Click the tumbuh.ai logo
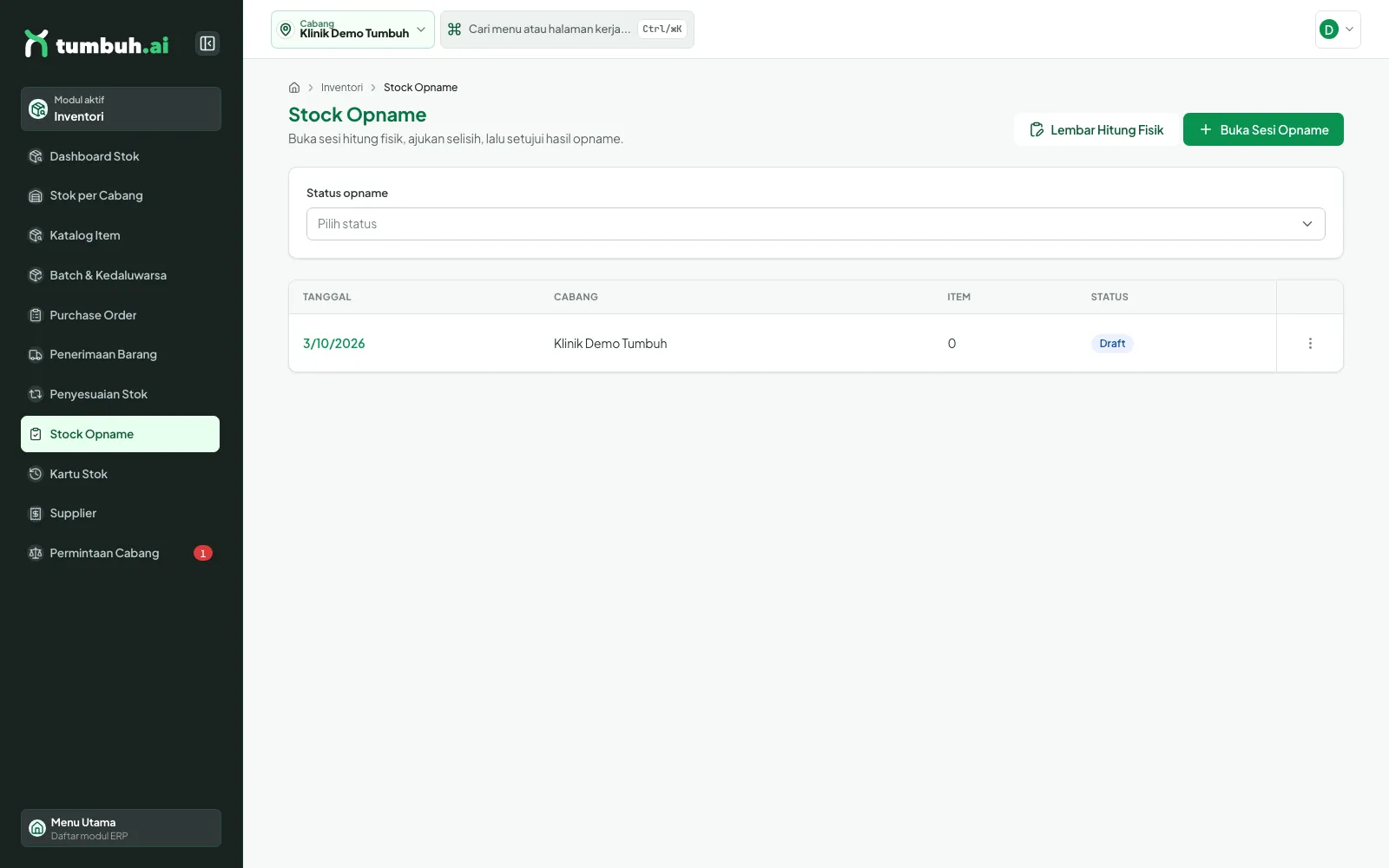This screenshot has width=1389, height=868. click(x=96, y=43)
